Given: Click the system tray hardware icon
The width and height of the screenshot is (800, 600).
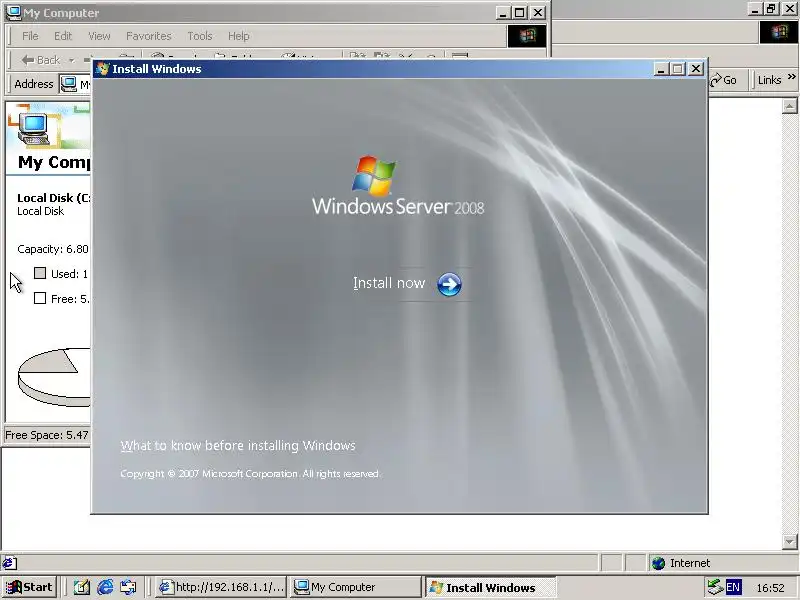Looking at the screenshot, I should pos(715,587).
